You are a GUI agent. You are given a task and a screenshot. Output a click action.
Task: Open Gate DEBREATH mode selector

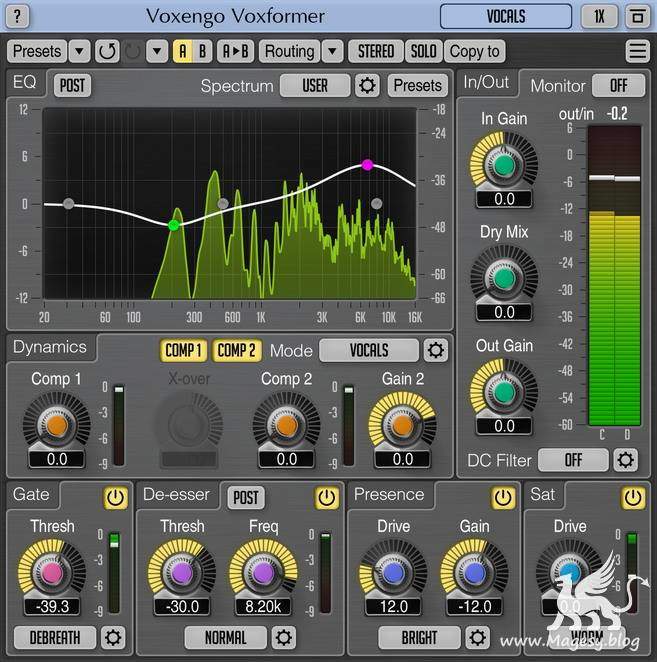tap(55, 637)
